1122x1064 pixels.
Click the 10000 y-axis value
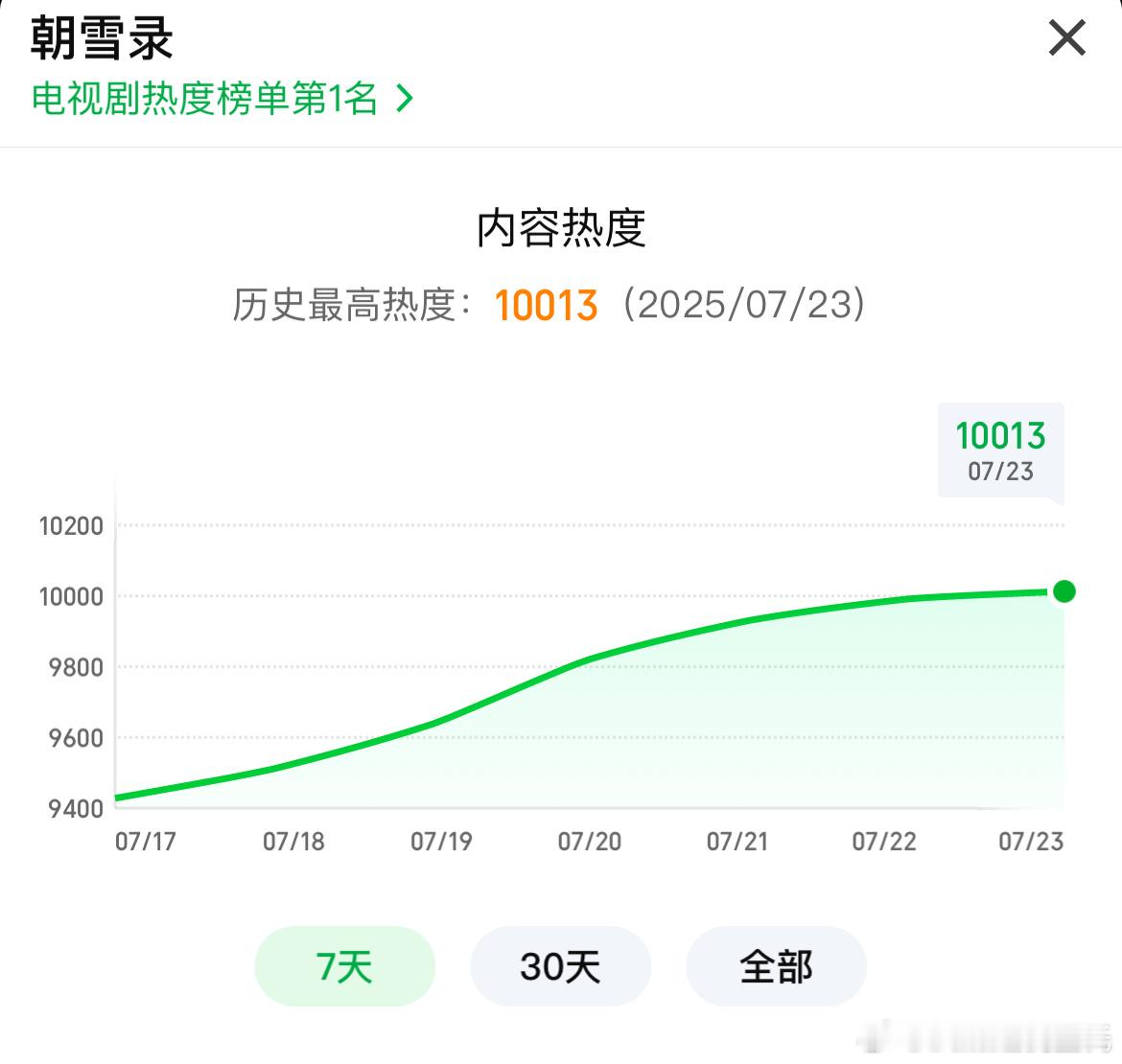click(71, 596)
